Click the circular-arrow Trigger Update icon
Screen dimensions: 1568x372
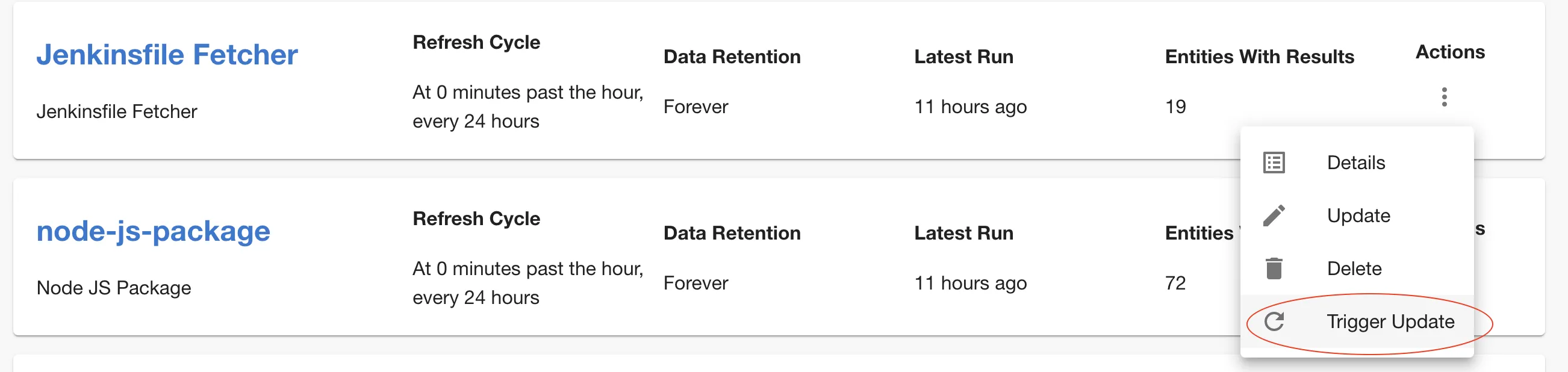(x=1274, y=321)
